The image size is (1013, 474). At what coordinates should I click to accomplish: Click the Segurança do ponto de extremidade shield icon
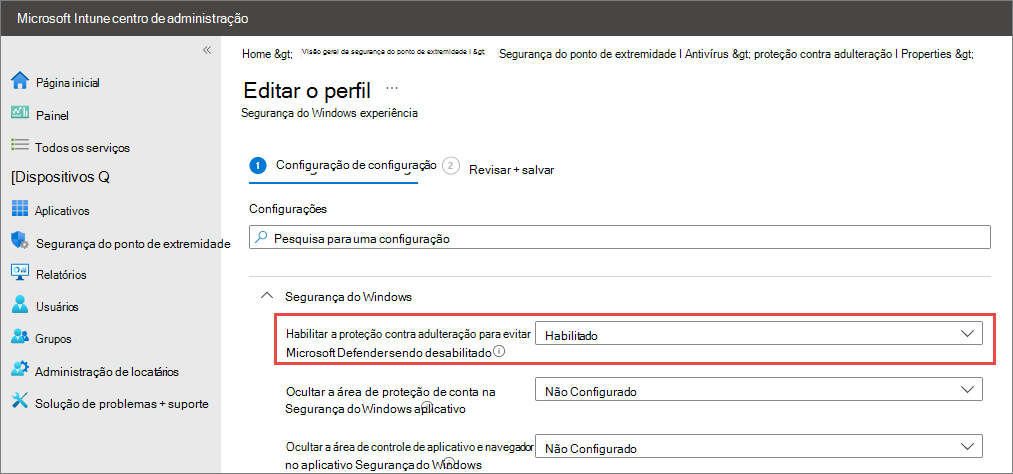pyautogui.click(x=20, y=242)
